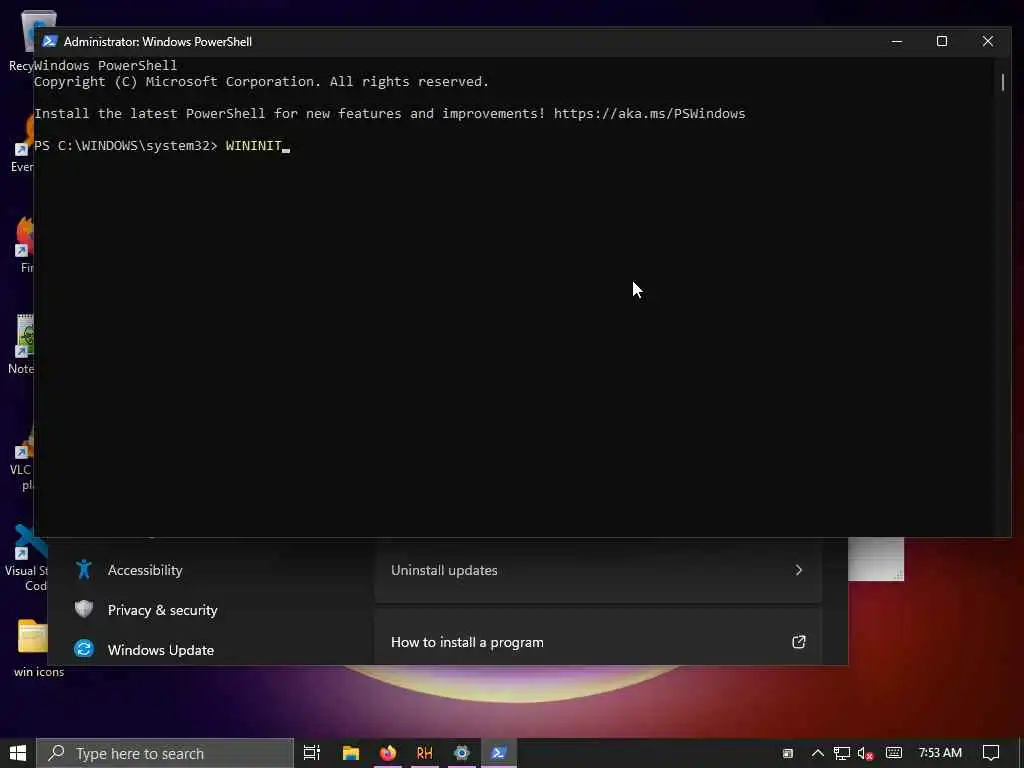1024x768 pixels.
Task: Open Windows Update in the Settings sidebar
Action: point(161,650)
